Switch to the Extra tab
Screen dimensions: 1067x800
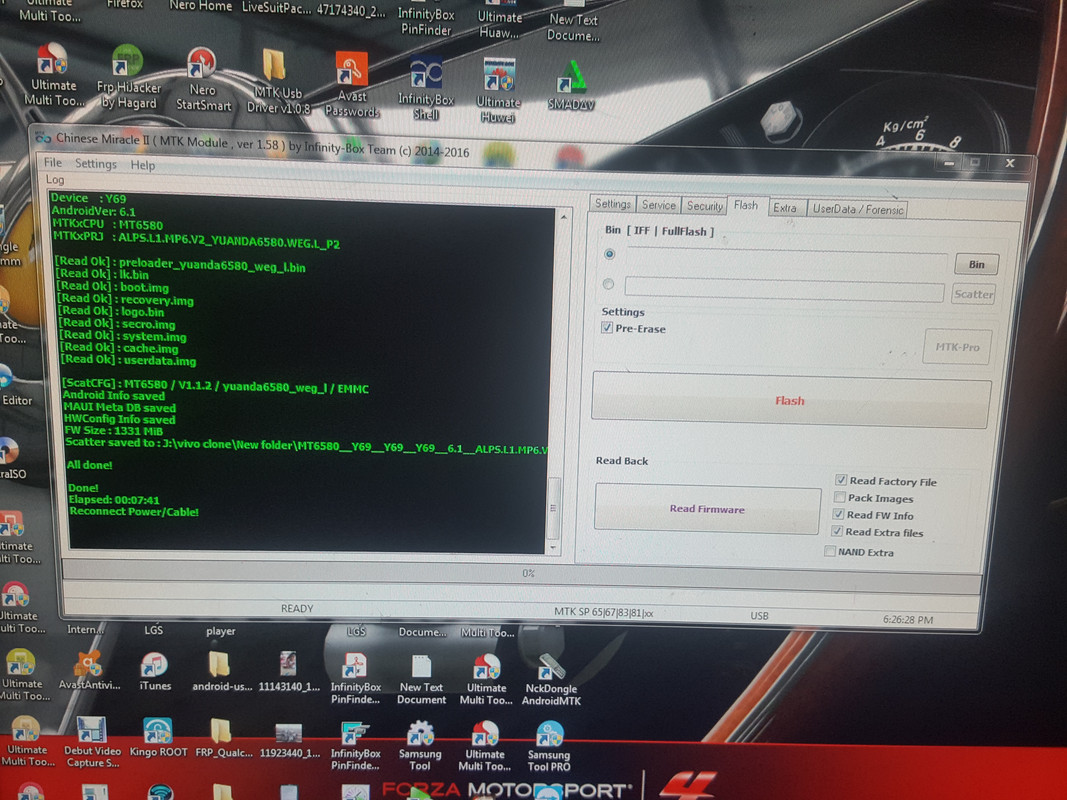(785, 207)
